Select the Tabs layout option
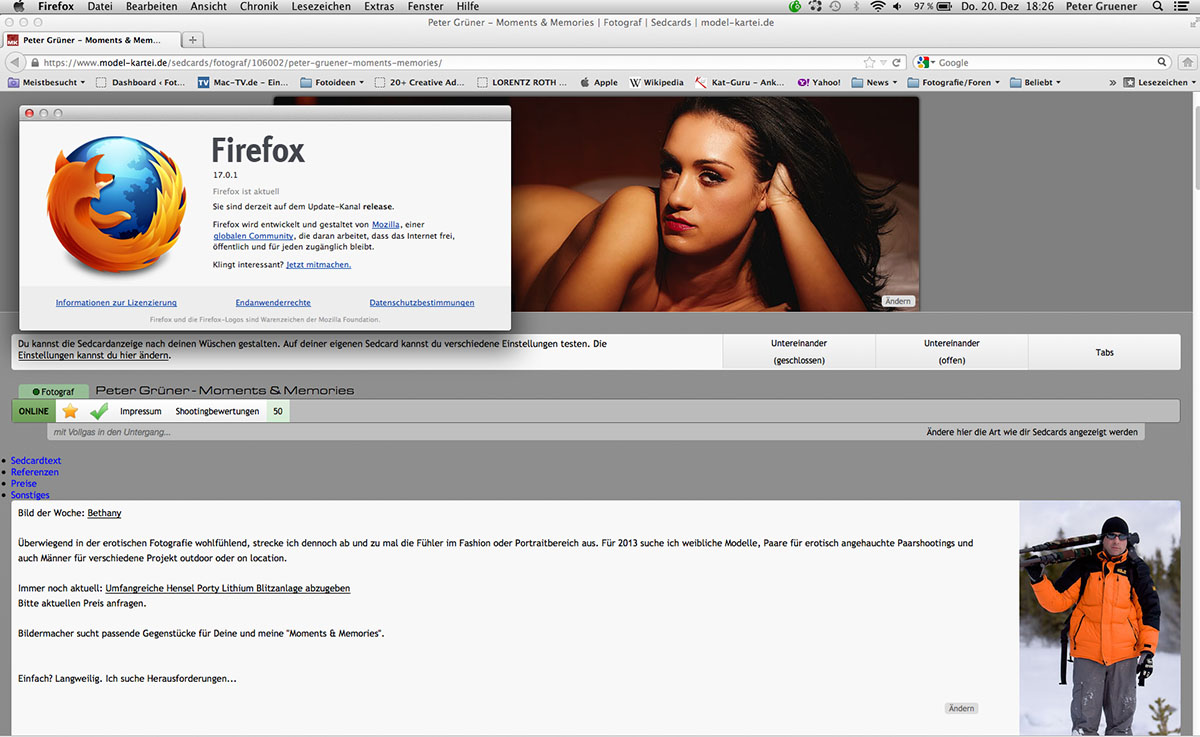 pyautogui.click(x=1104, y=352)
